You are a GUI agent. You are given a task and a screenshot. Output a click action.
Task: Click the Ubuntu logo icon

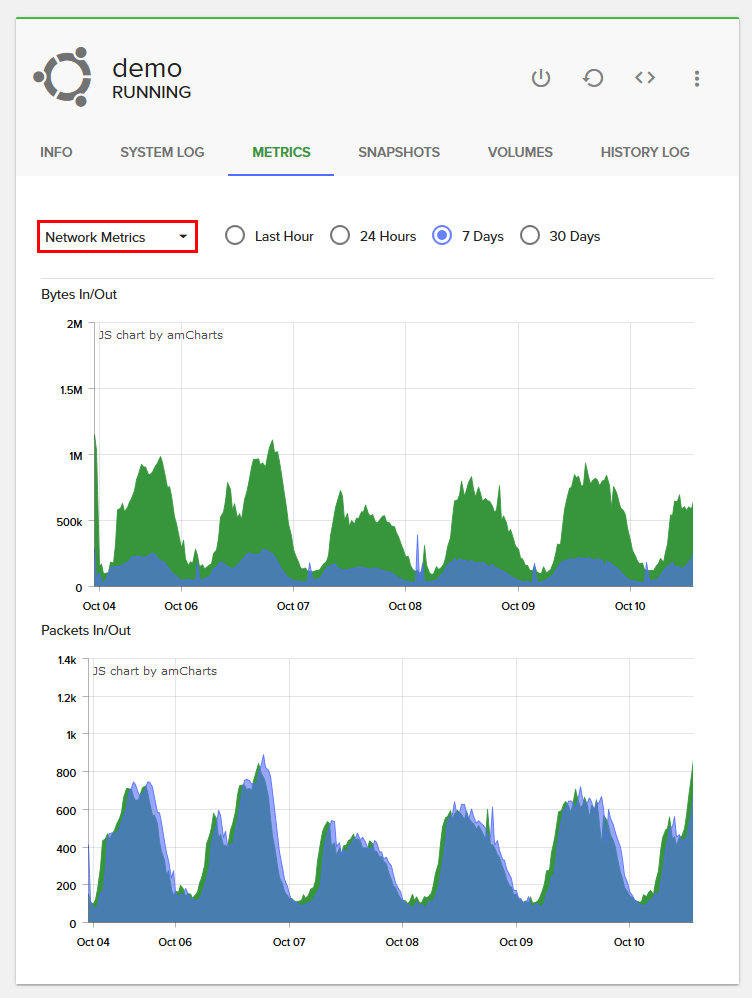(62, 76)
